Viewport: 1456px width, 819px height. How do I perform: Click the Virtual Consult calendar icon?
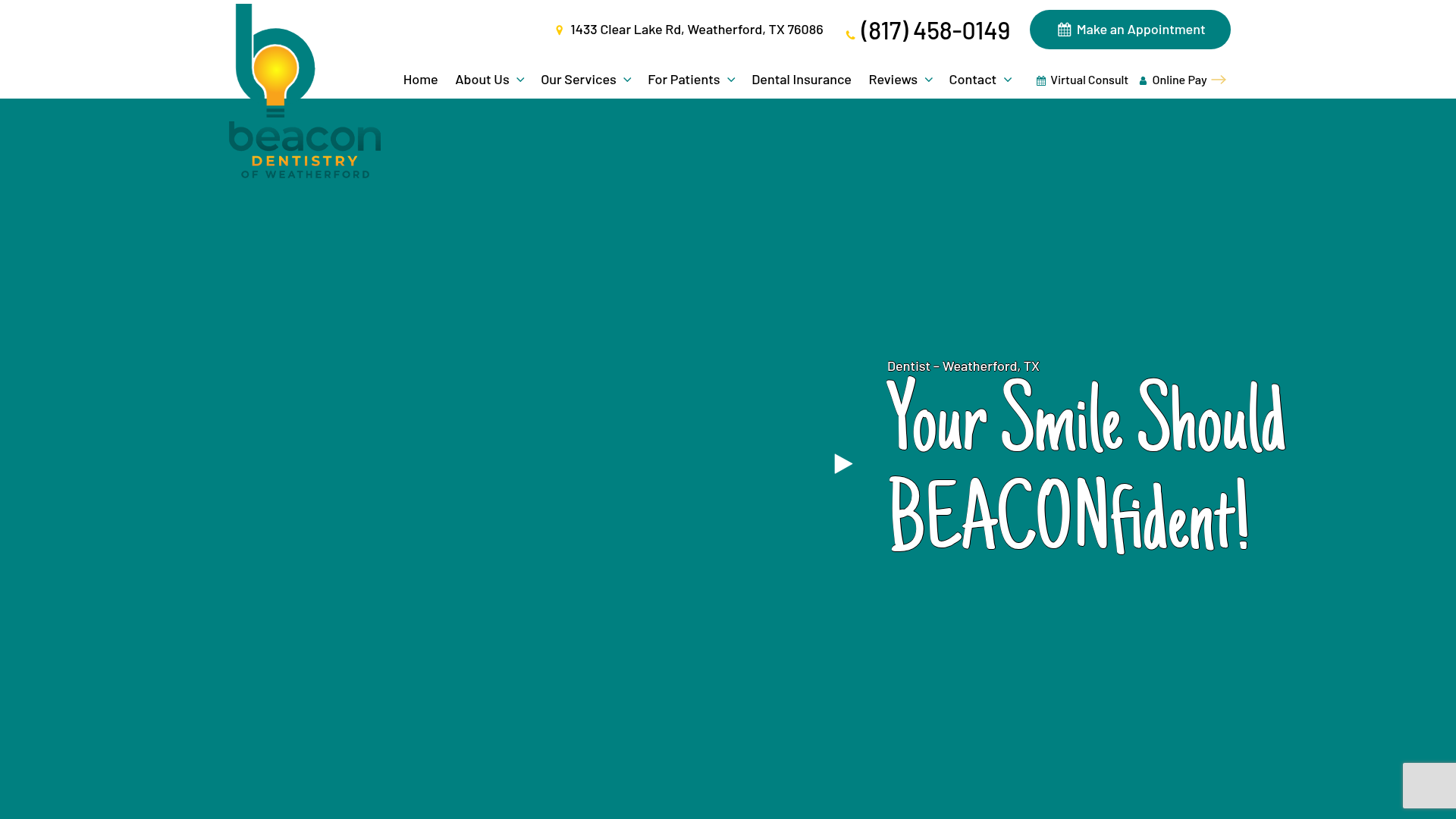(1041, 80)
